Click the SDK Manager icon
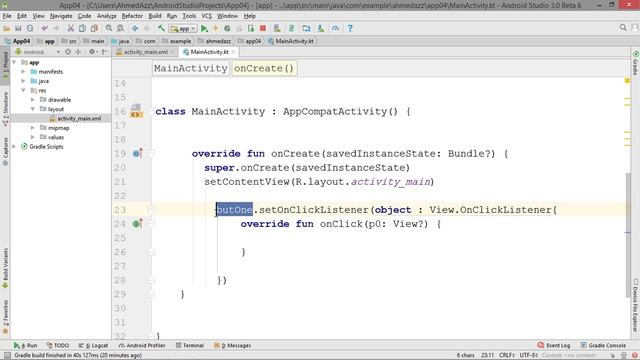Viewport: 640px width, 360px height. pos(321,29)
